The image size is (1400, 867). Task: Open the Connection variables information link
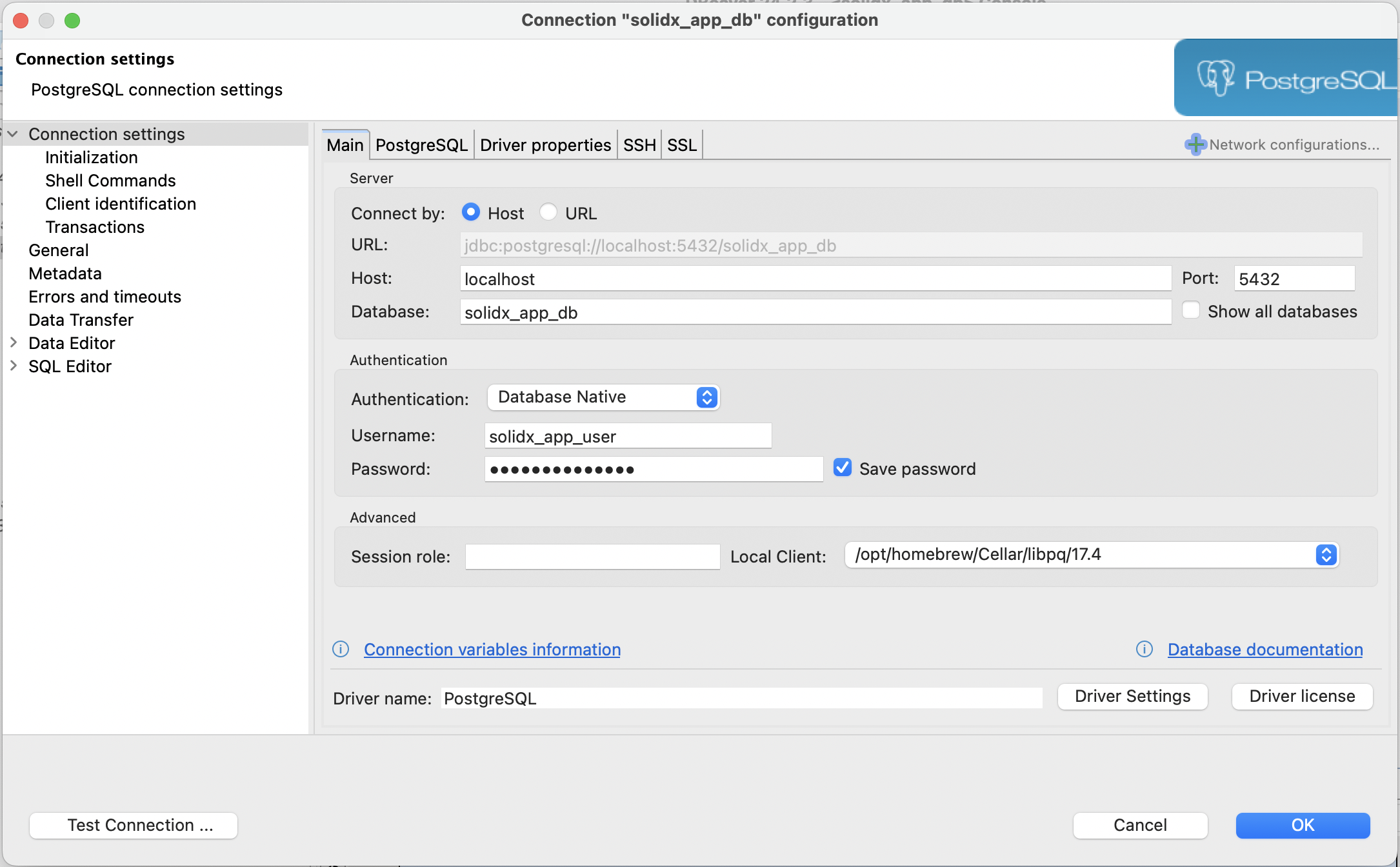coord(492,650)
